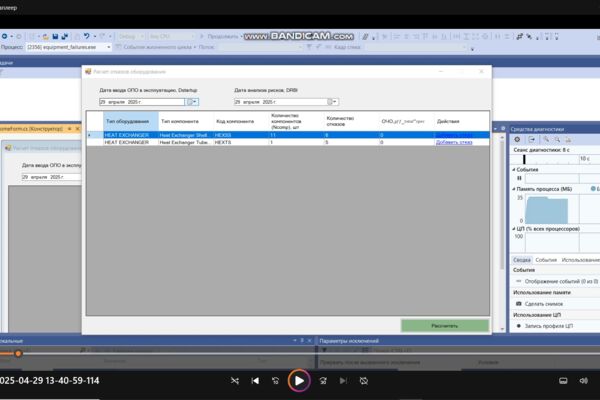
Task: Click the startup date field in the front dialog
Action: click(x=142, y=102)
